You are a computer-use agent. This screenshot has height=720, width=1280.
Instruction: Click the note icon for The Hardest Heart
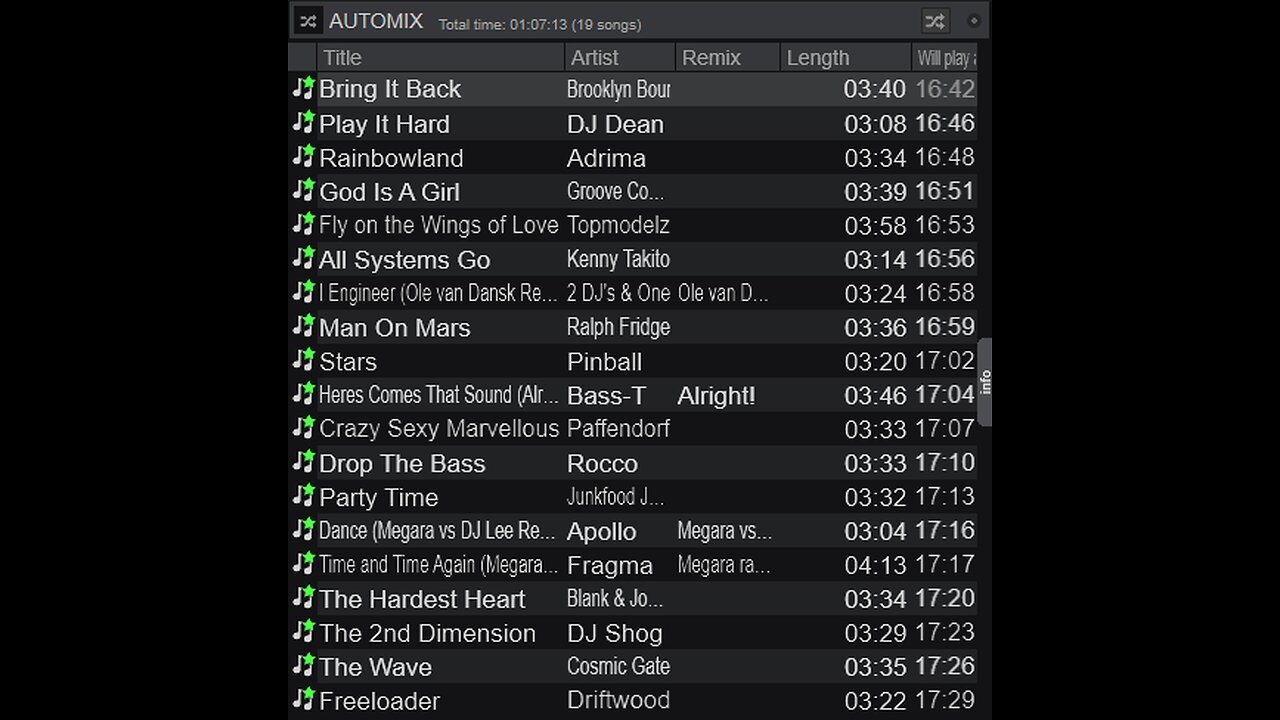pos(303,598)
